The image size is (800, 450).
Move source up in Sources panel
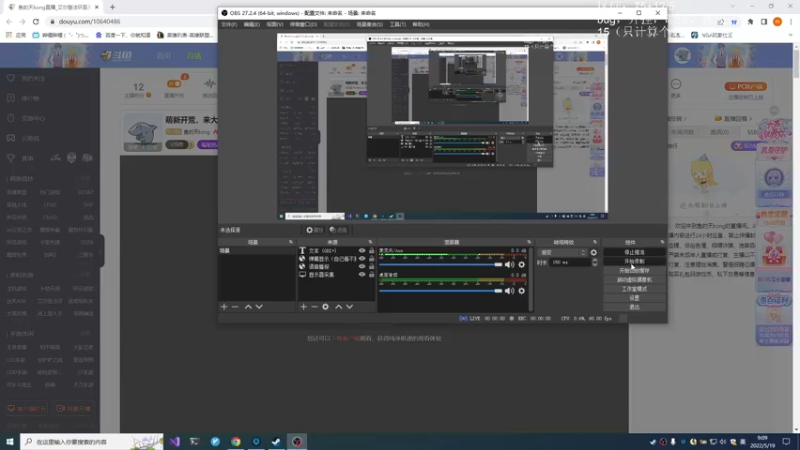click(x=338, y=307)
